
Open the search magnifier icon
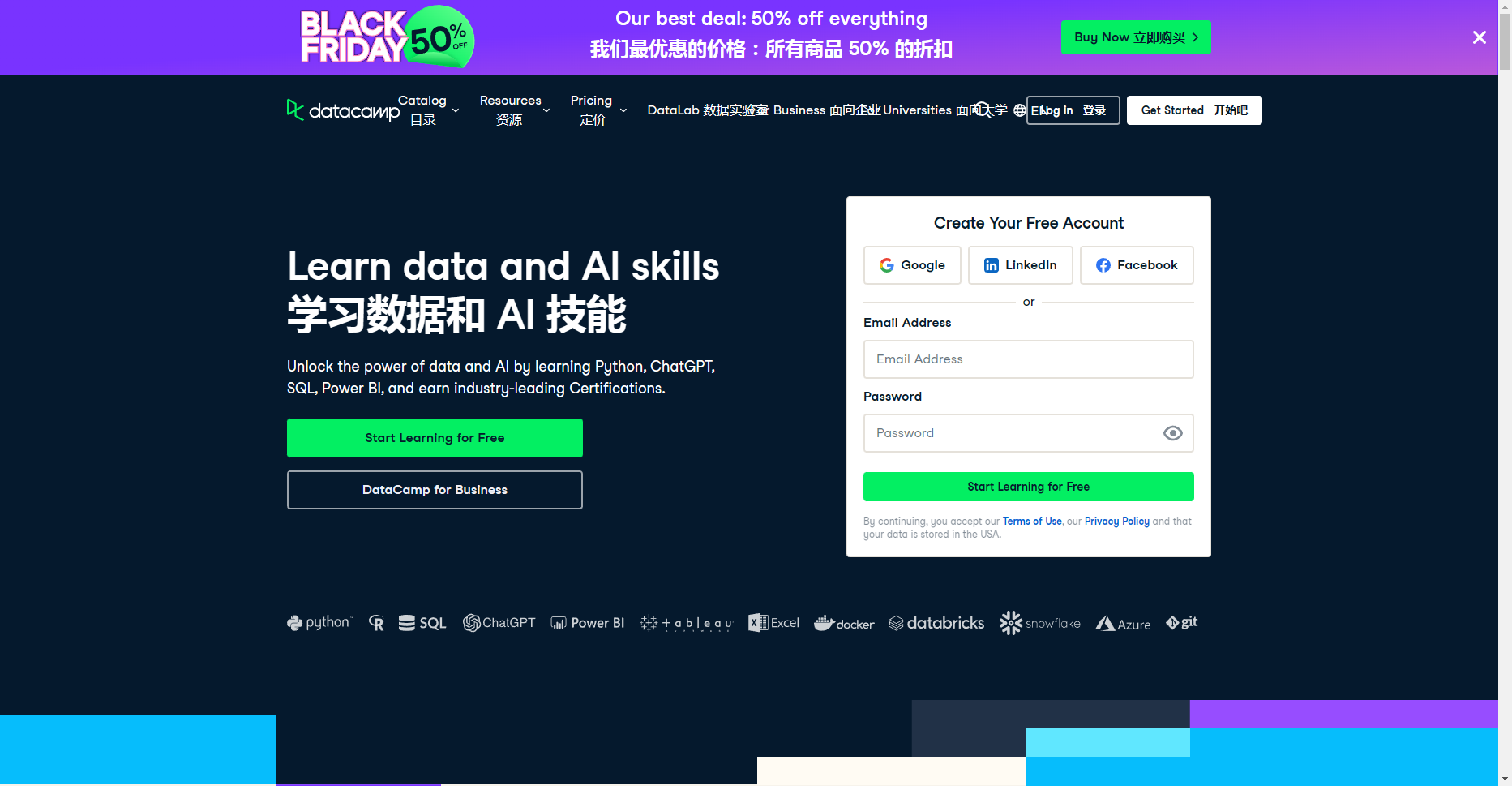(983, 110)
